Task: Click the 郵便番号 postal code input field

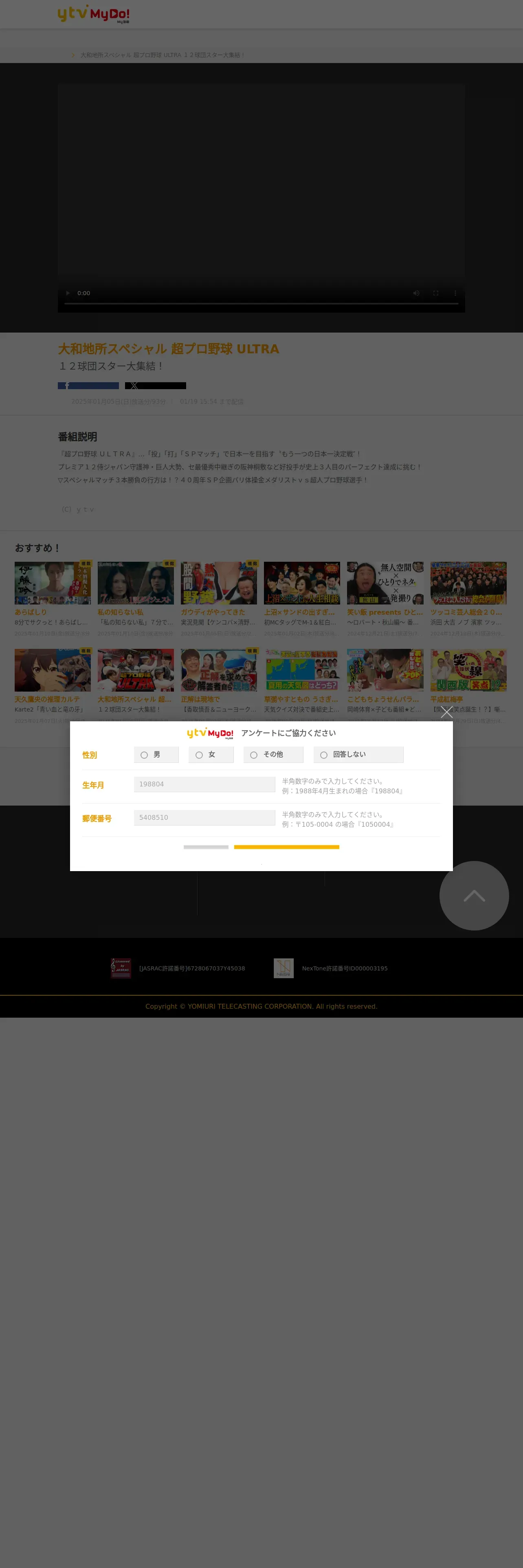Action: 204,817
